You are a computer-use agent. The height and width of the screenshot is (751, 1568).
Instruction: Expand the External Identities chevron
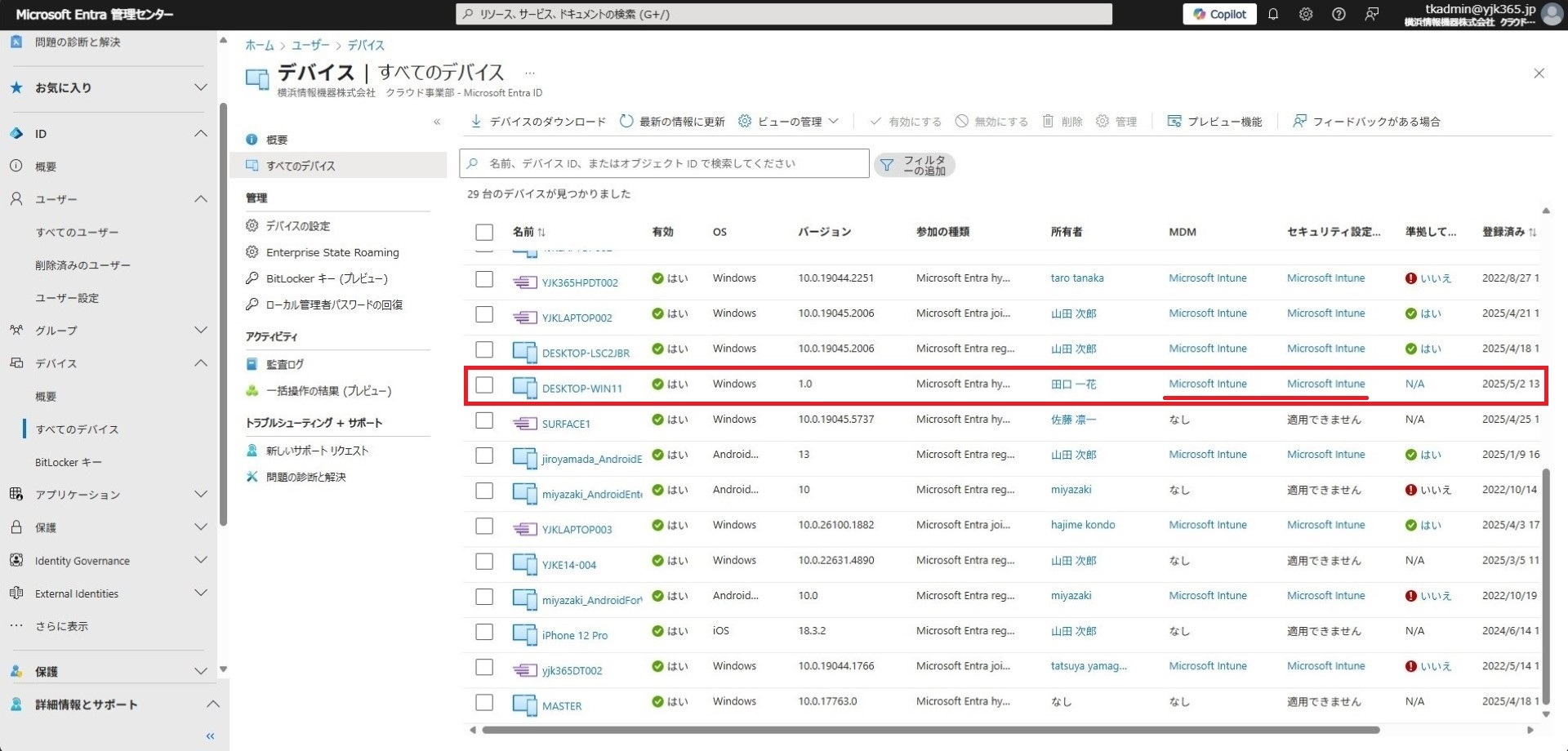point(201,593)
